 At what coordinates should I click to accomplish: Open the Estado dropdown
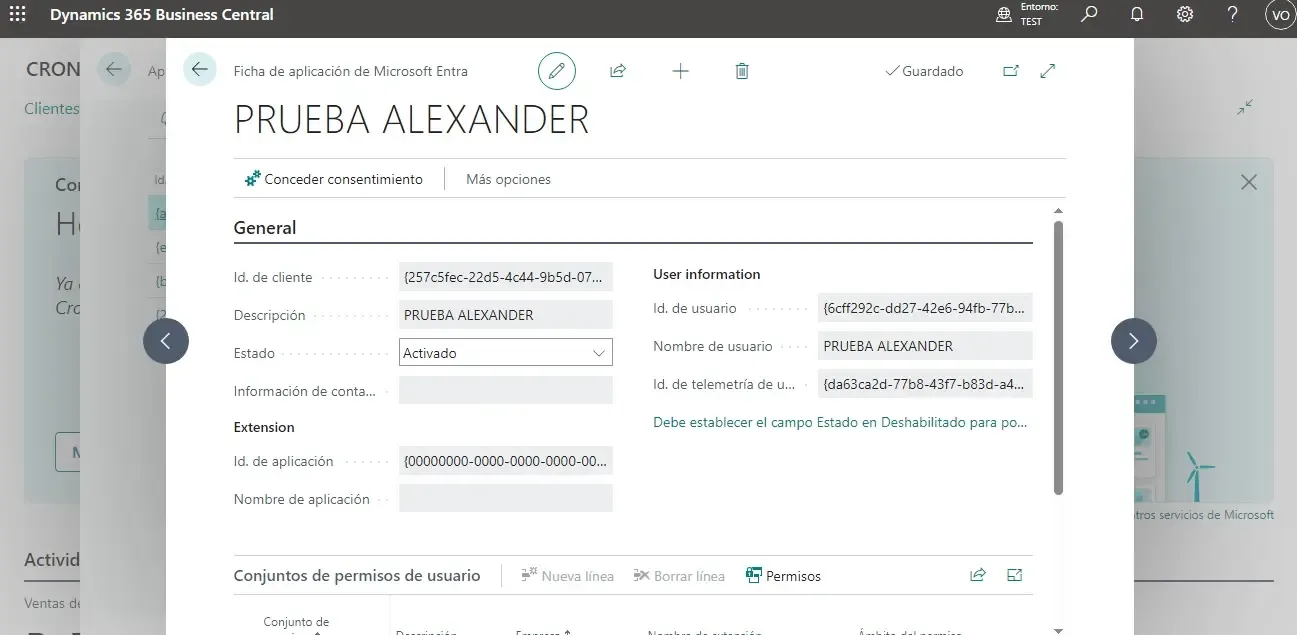pyautogui.click(x=505, y=352)
